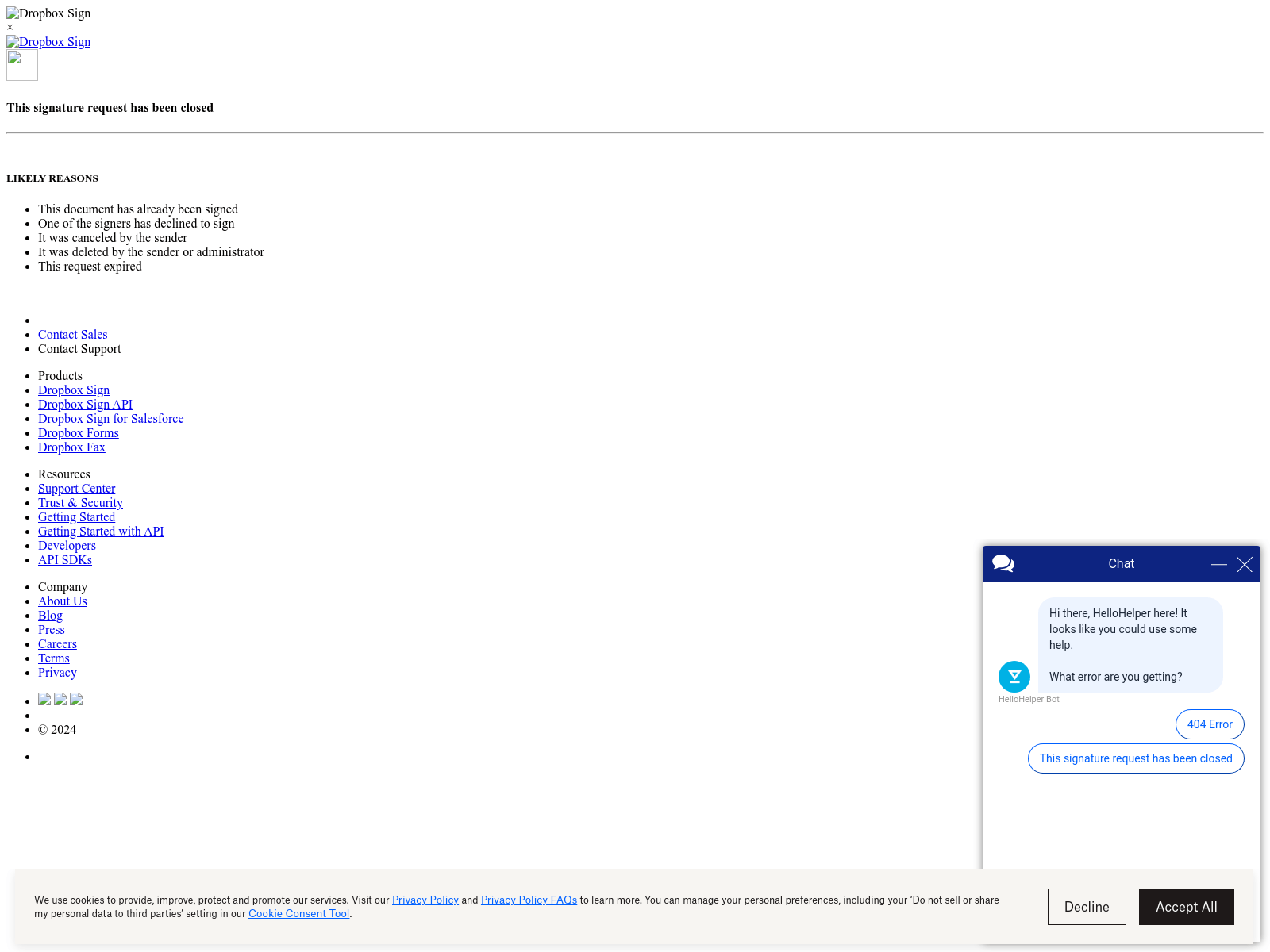
Task: Open the Press link
Action: [x=52, y=630]
